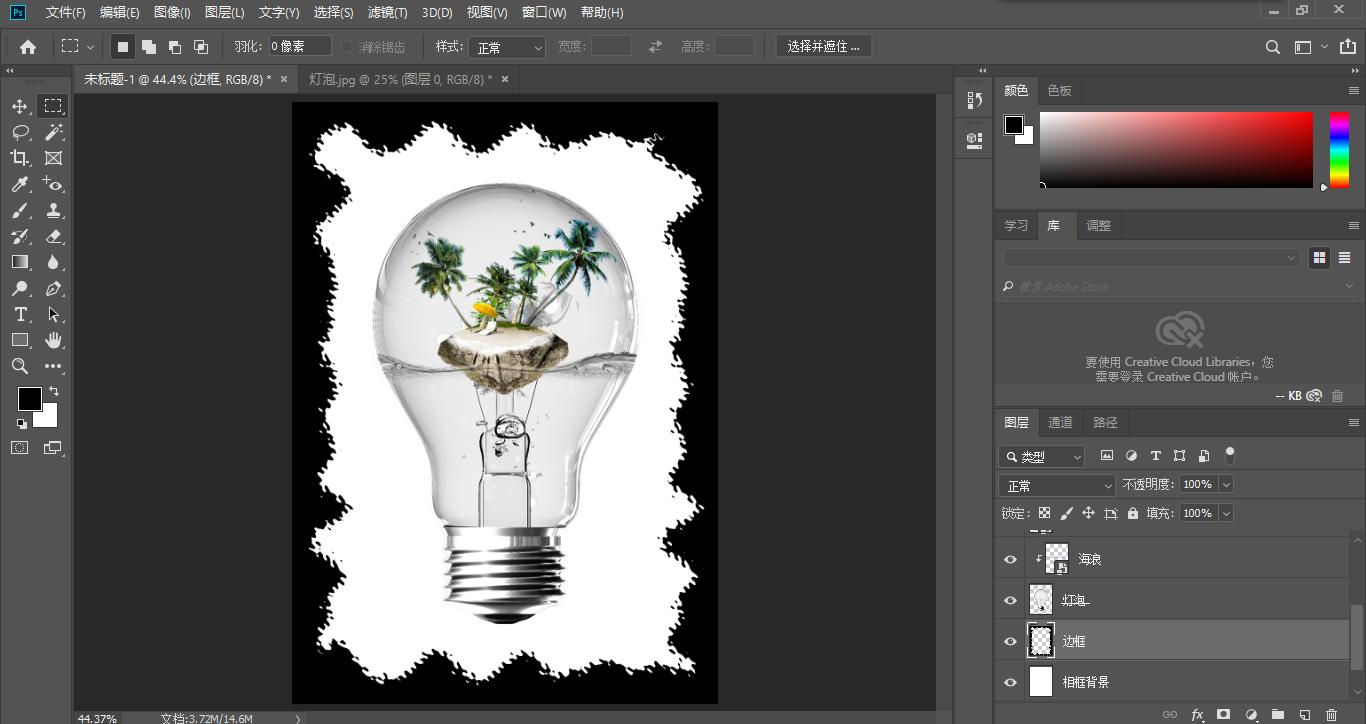The height and width of the screenshot is (724, 1366).
Task: Click the hue spectrum slider strip
Action: pos(1338,150)
